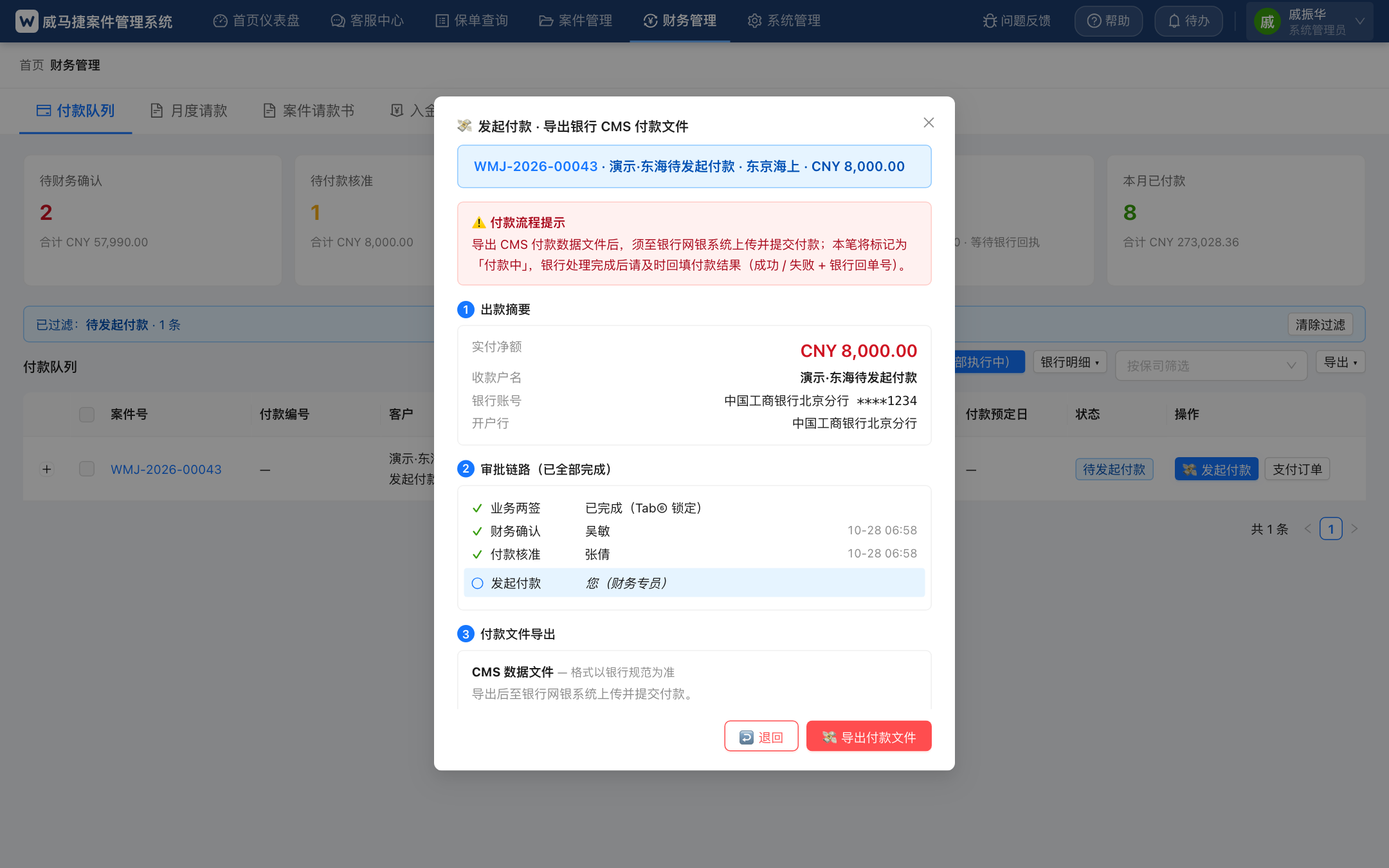Screen dimensions: 1389x868
Task: Select page 1 in pagination
Action: [1331, 529]
